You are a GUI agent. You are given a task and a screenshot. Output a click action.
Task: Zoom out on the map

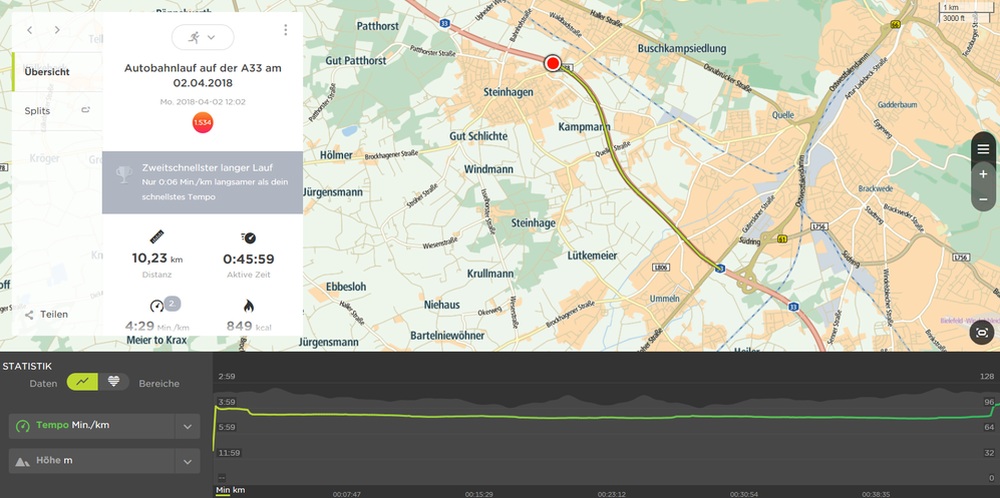(983, 199)
